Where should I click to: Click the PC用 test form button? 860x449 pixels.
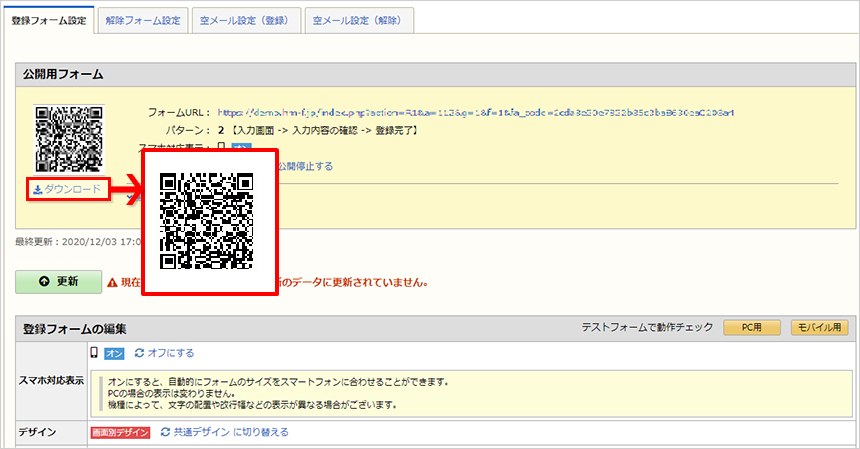751,327
